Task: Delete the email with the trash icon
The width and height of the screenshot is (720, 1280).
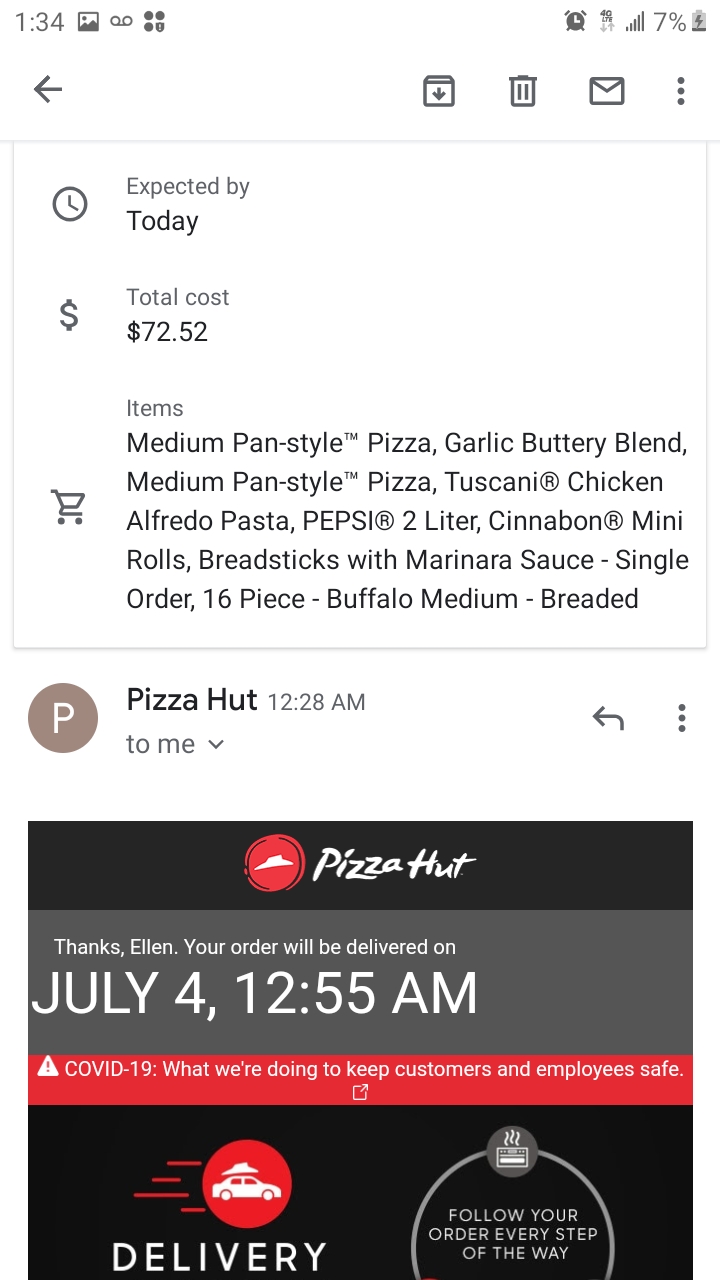Action: click(x=522, y=91)
